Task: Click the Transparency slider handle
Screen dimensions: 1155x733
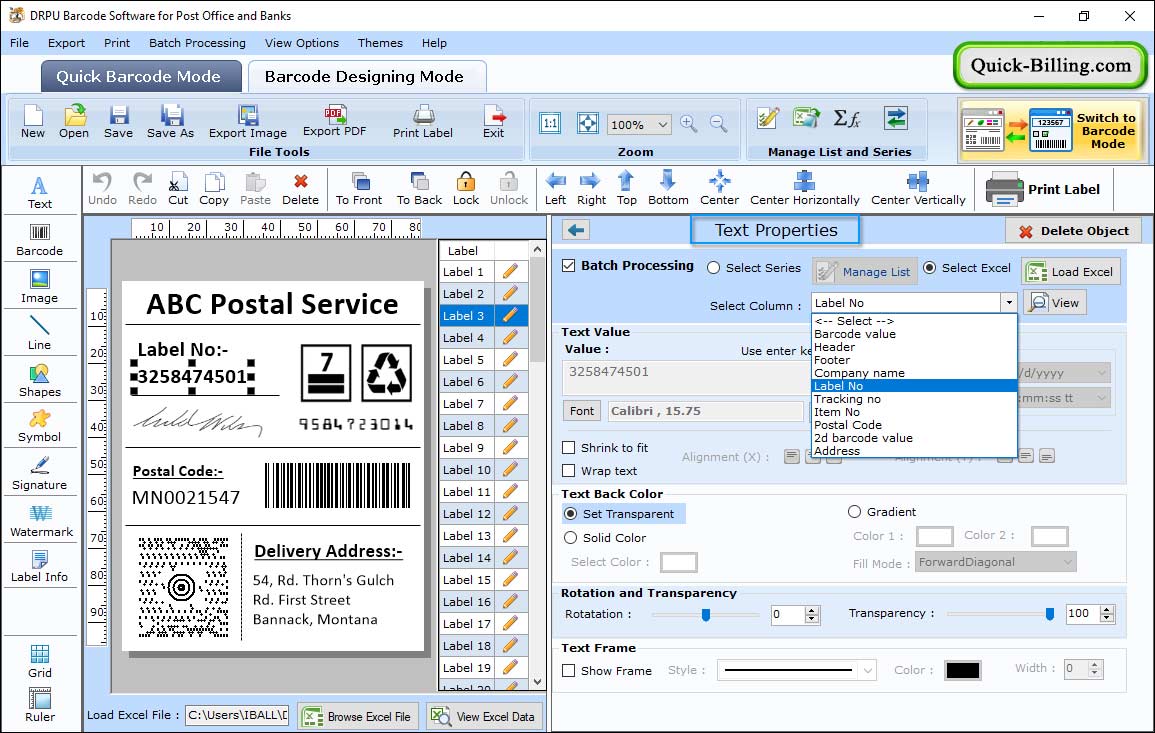Action: 1050,614
